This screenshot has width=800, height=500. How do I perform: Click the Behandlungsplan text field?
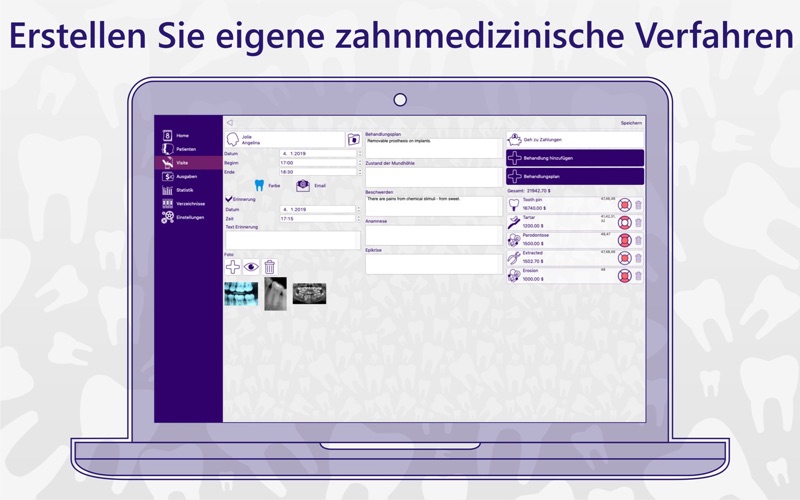(x=434, y=147)
